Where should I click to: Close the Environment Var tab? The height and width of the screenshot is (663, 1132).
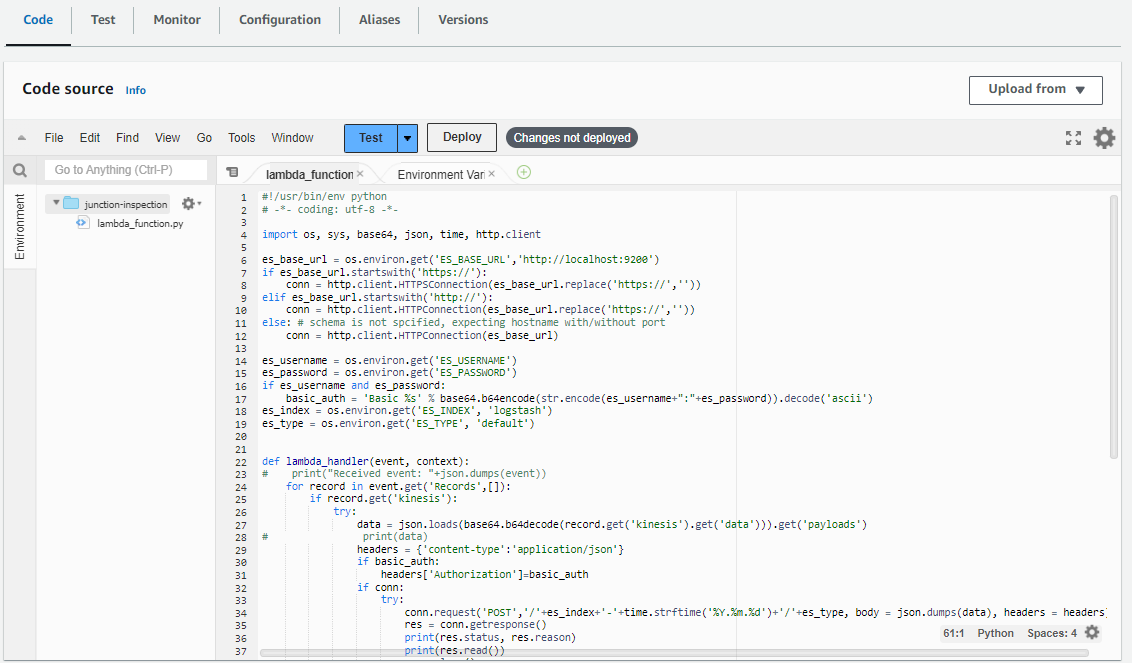491,174
